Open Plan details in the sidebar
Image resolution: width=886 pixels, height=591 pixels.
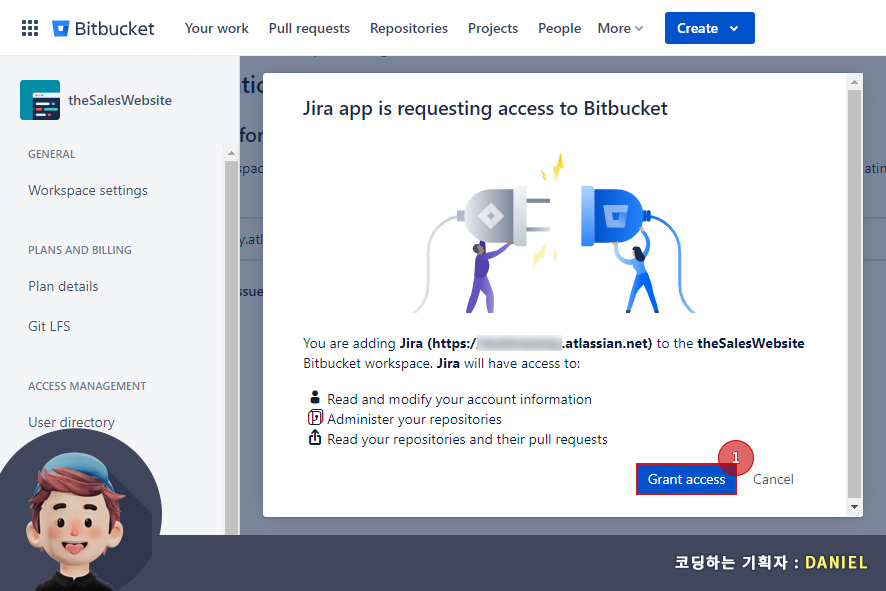click(63, 286)
